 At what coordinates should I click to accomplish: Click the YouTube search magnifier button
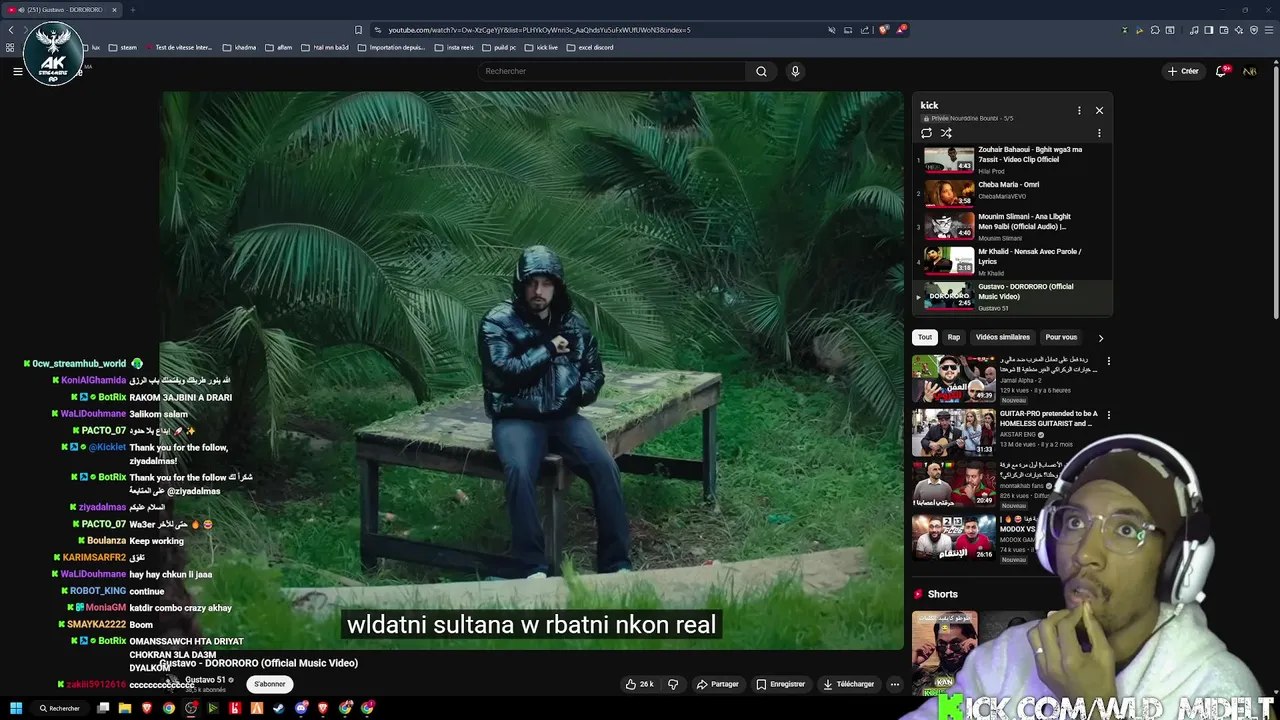pyautogui.click(x=761, y=71)
